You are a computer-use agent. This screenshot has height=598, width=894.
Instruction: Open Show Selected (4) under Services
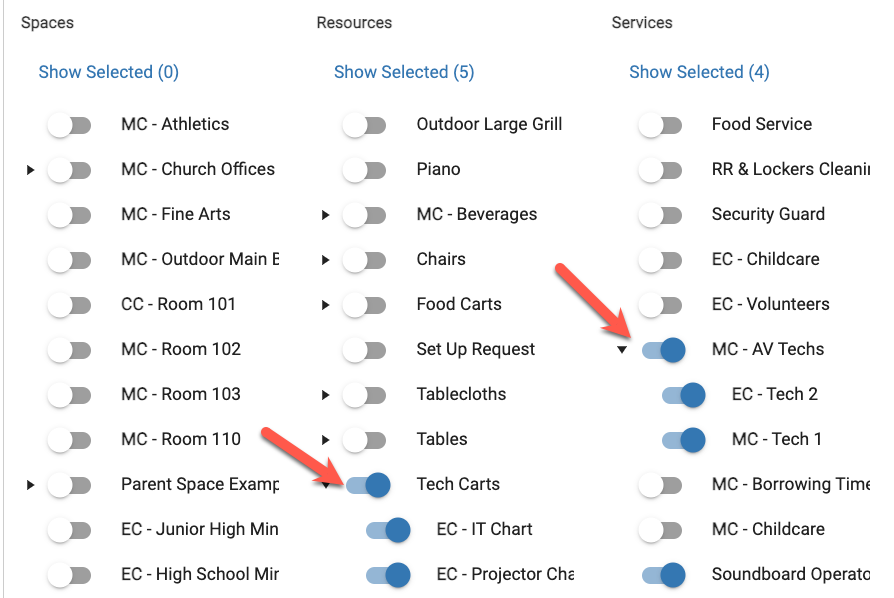(x=699, y=72)
